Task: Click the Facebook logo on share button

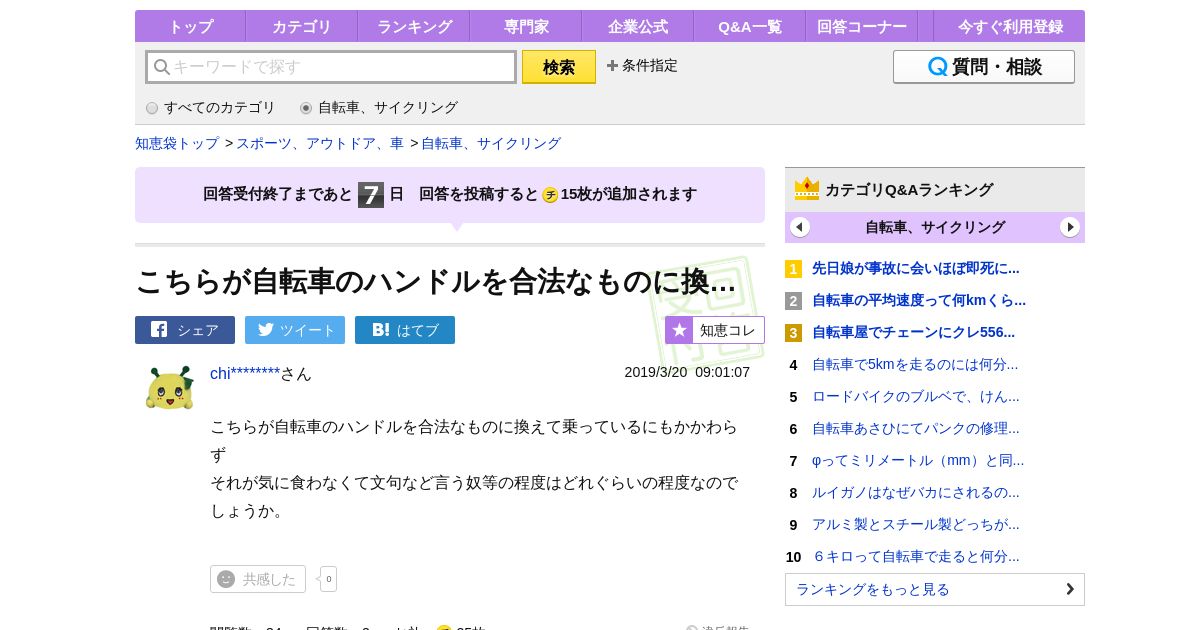Action: (x=159, y=330)
